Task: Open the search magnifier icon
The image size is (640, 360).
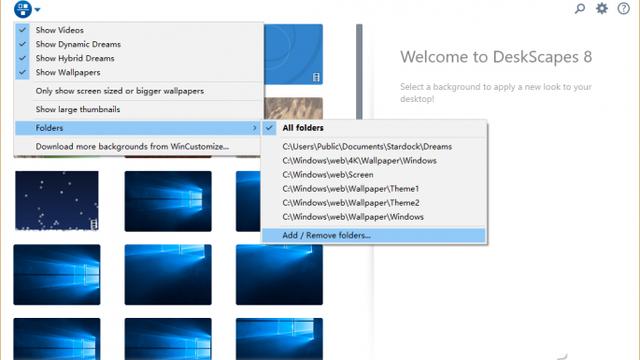Action: 580,8
